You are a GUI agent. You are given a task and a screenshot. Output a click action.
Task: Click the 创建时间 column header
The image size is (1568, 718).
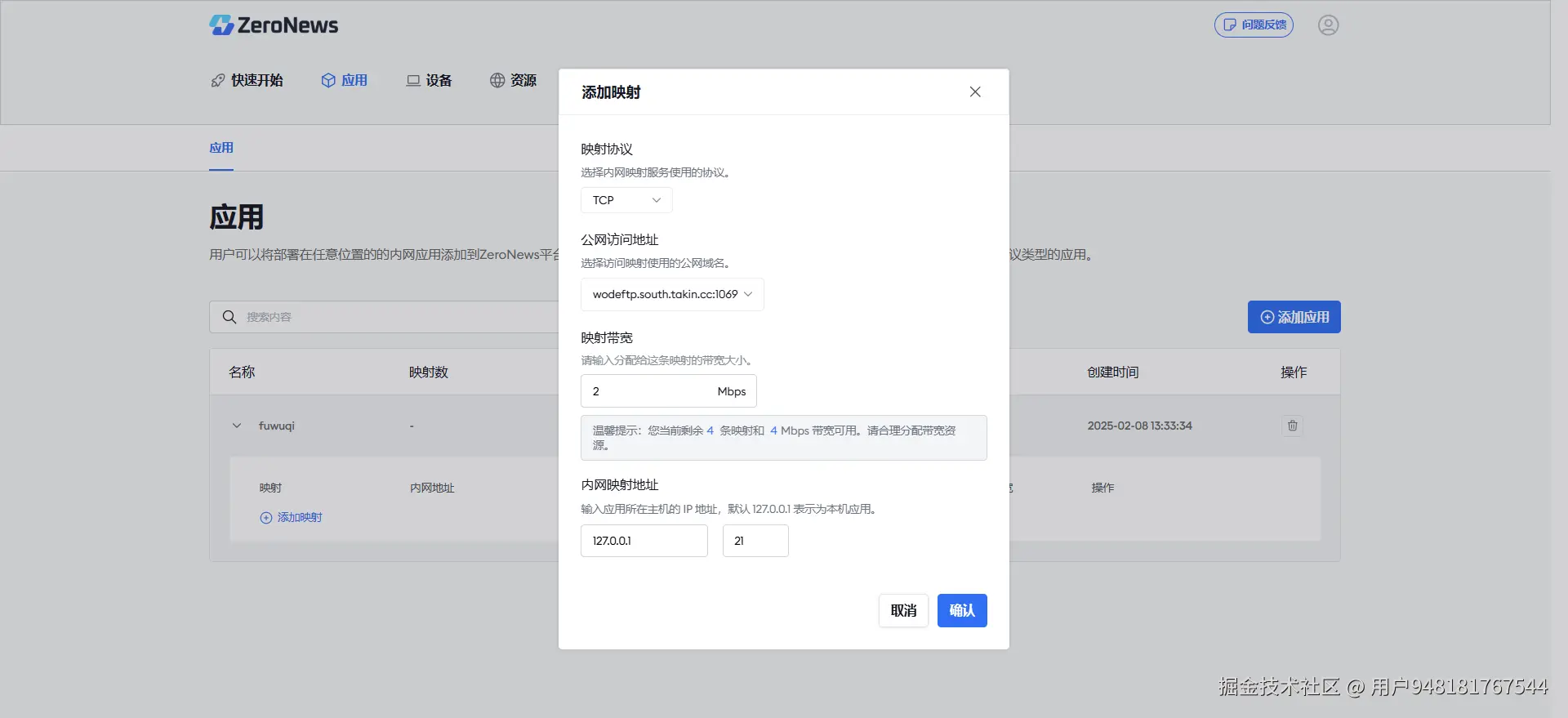pyautogui.click(x=1112, y=372)
